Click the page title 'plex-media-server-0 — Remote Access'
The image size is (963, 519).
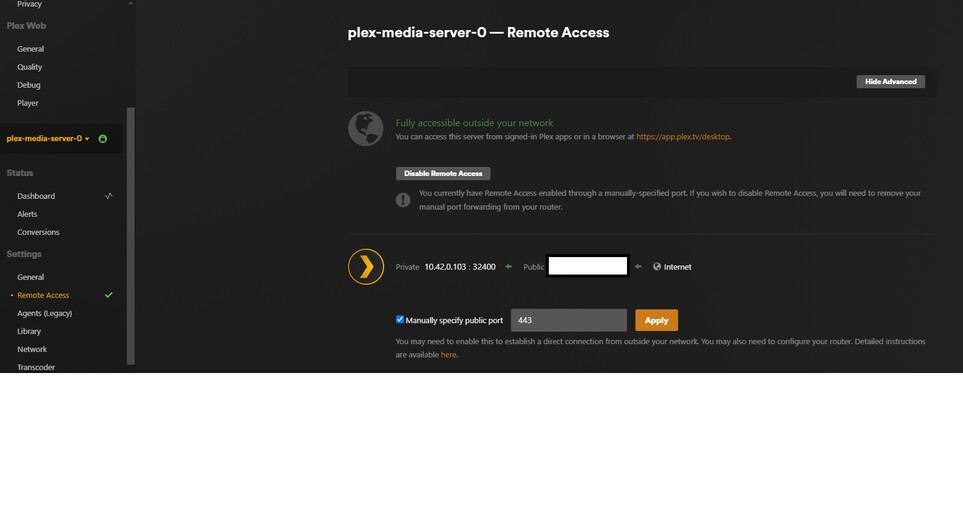click(x=478, y=33)
